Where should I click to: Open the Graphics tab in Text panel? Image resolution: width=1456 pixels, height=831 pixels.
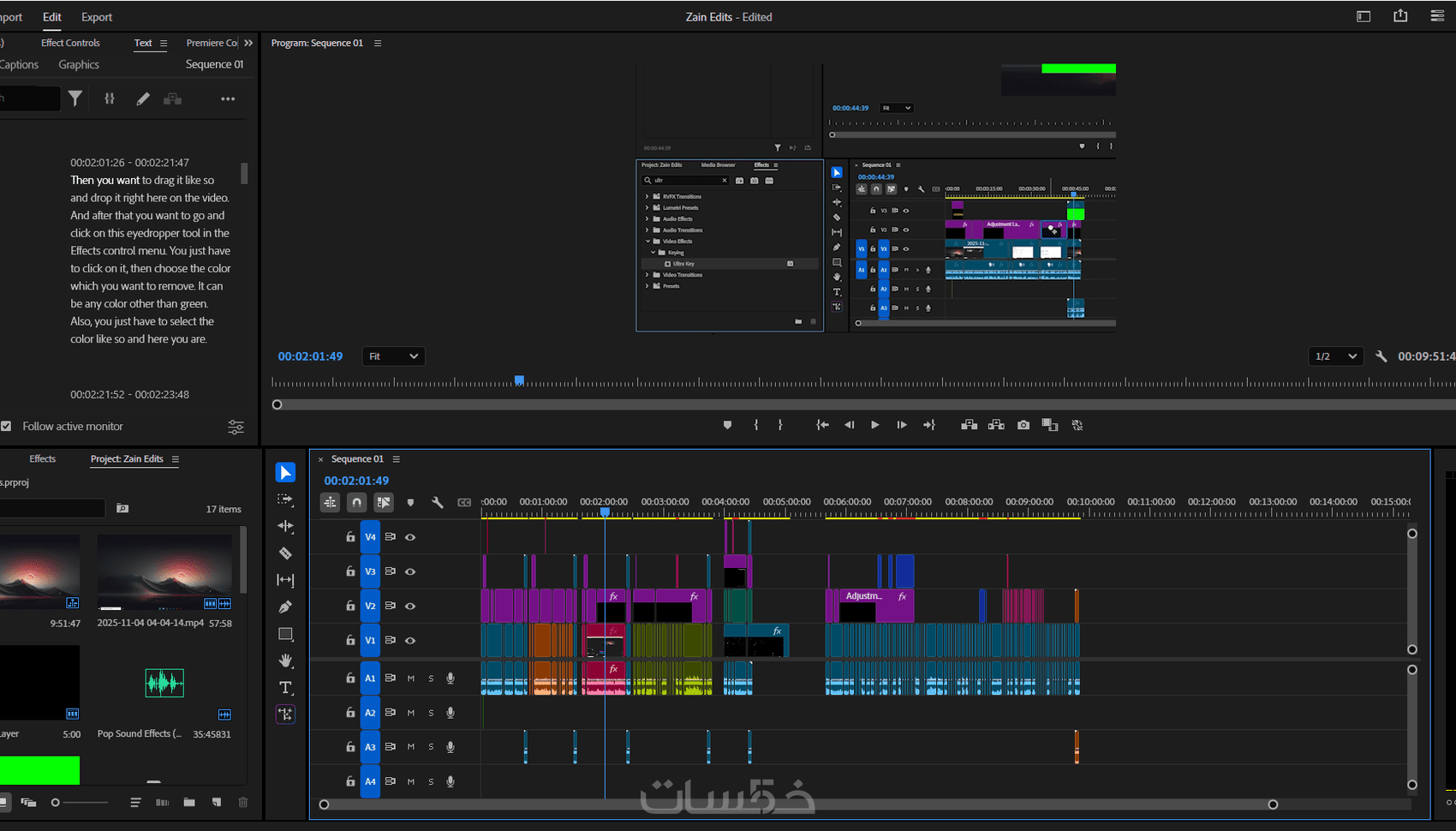point(79,64)
